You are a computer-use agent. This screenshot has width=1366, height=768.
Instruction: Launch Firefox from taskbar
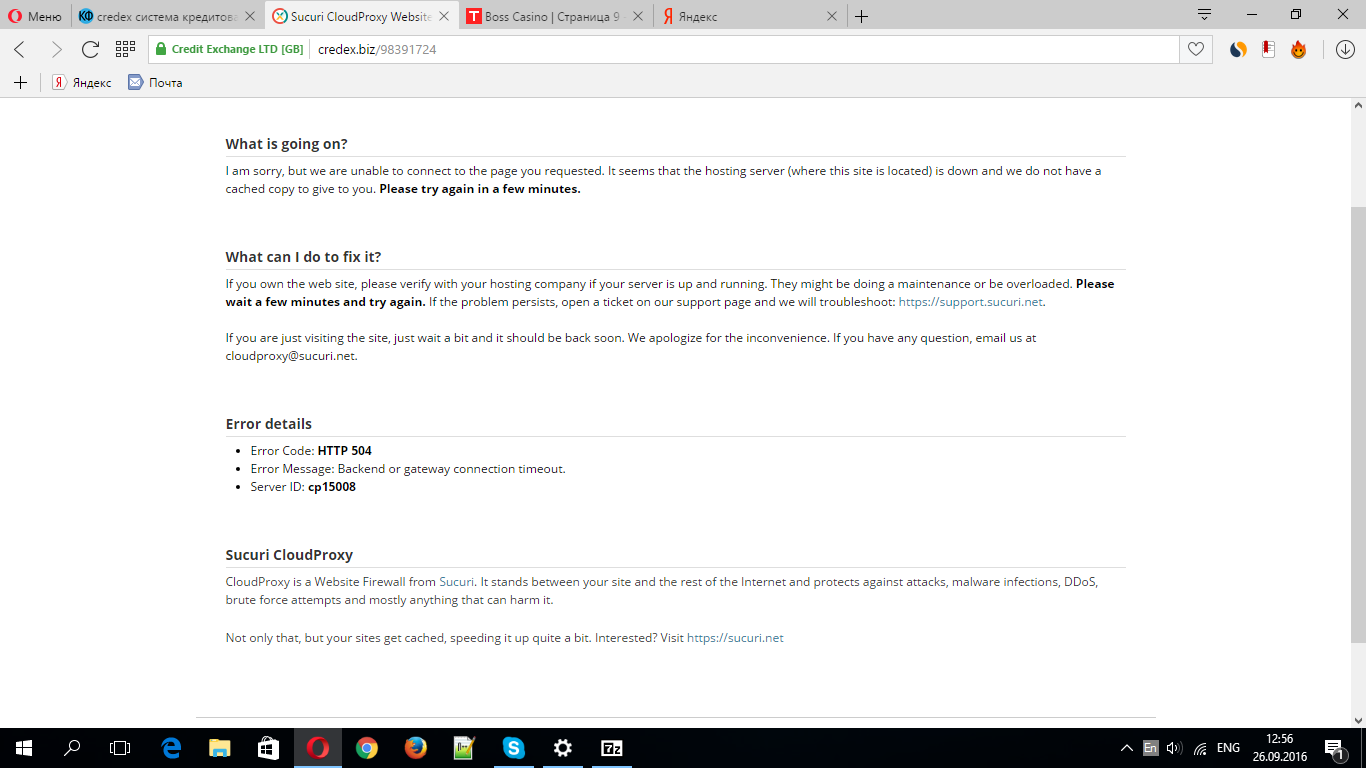click(x=416, y=748)
